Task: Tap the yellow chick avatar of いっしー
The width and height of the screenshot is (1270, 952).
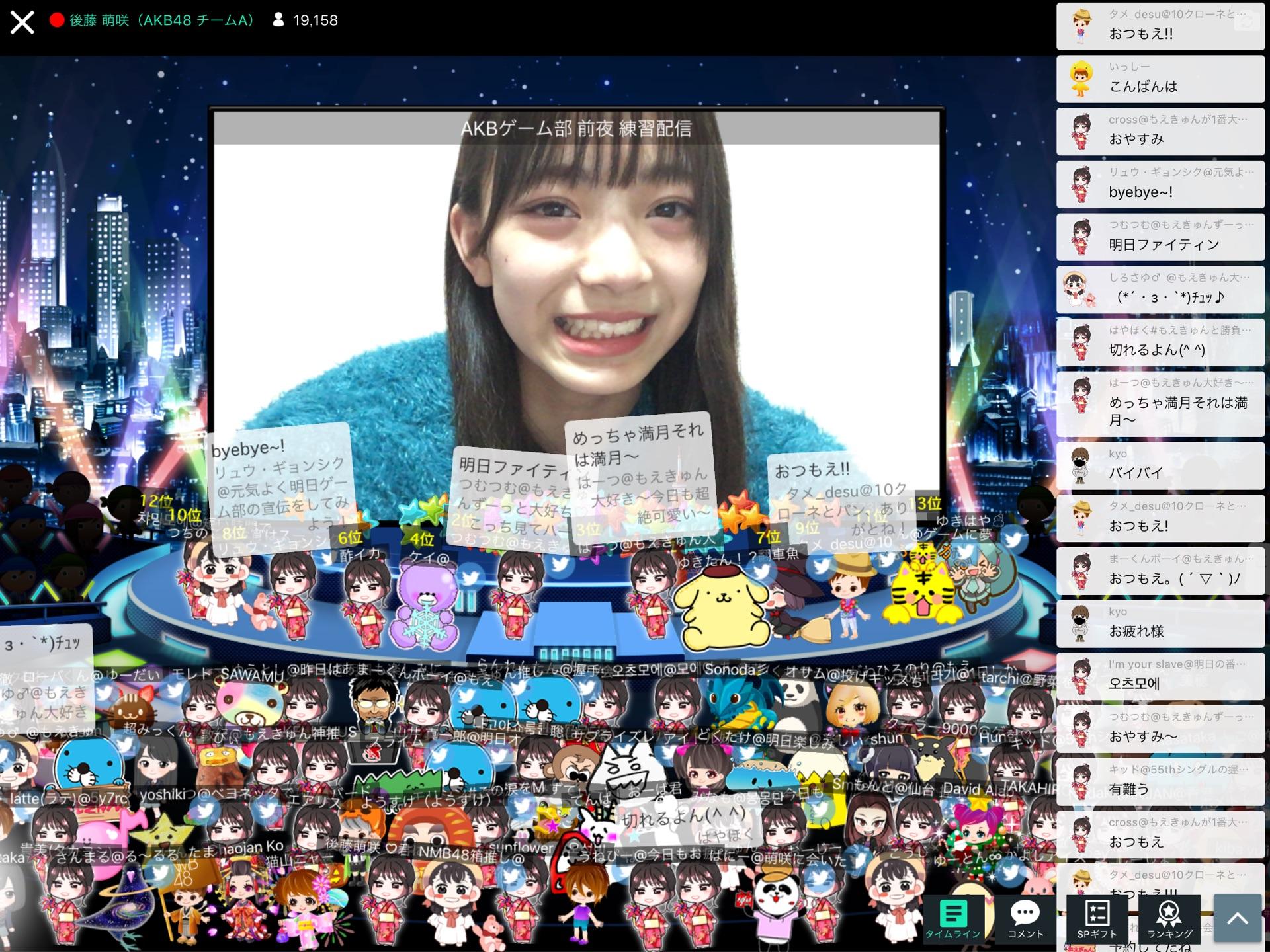Action: click(1081, 79)
